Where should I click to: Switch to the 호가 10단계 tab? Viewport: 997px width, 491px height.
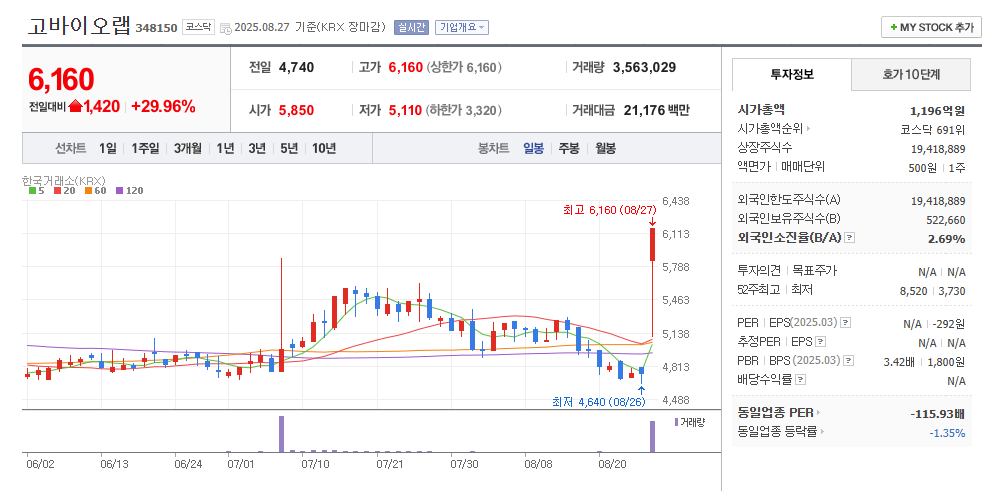[911, 74]
